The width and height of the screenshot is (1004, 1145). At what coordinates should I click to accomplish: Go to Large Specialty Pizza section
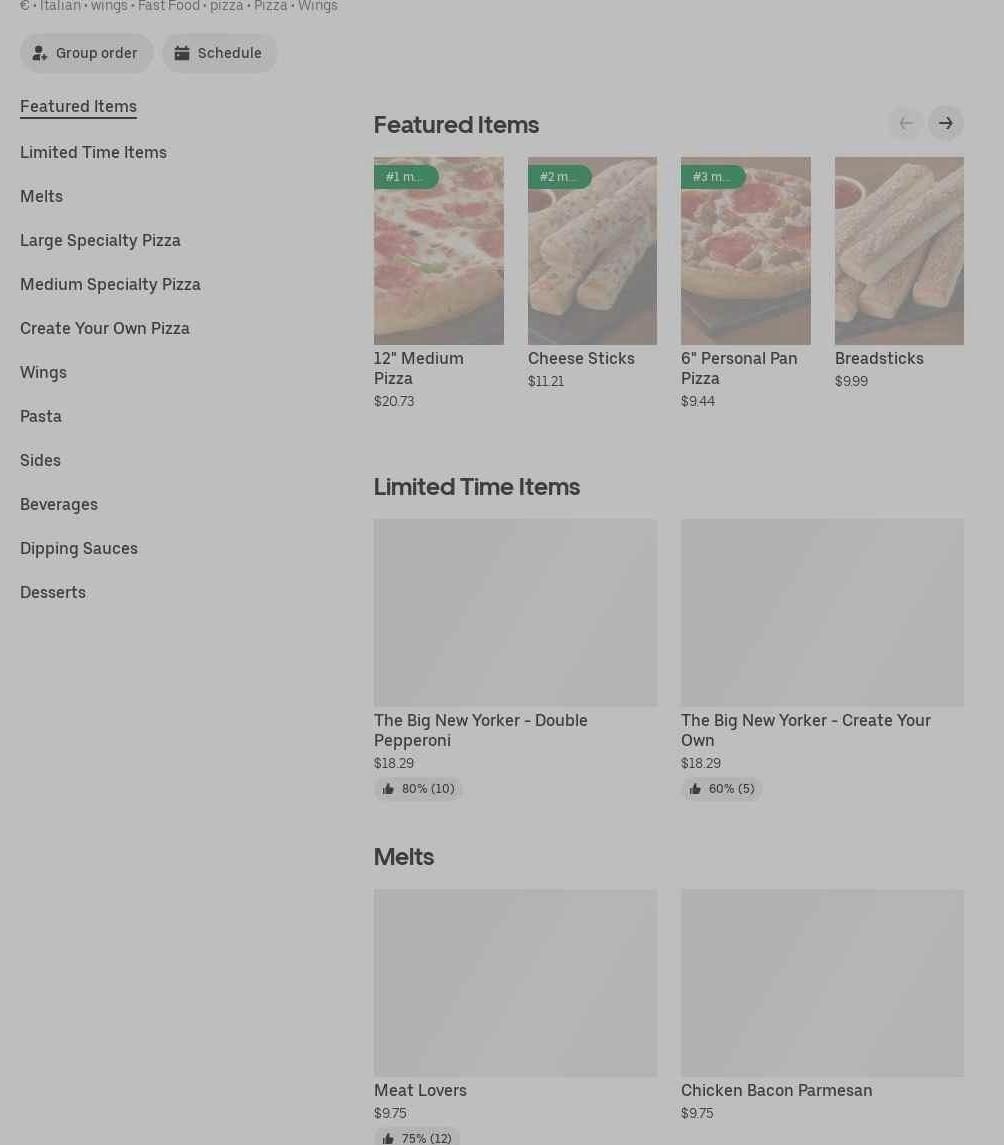[100, 240]
